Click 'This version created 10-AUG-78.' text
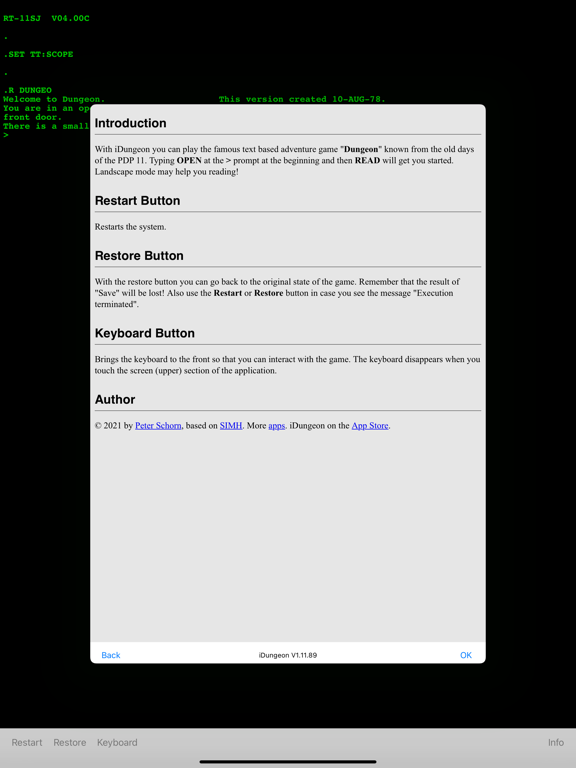 coord(302,99)
